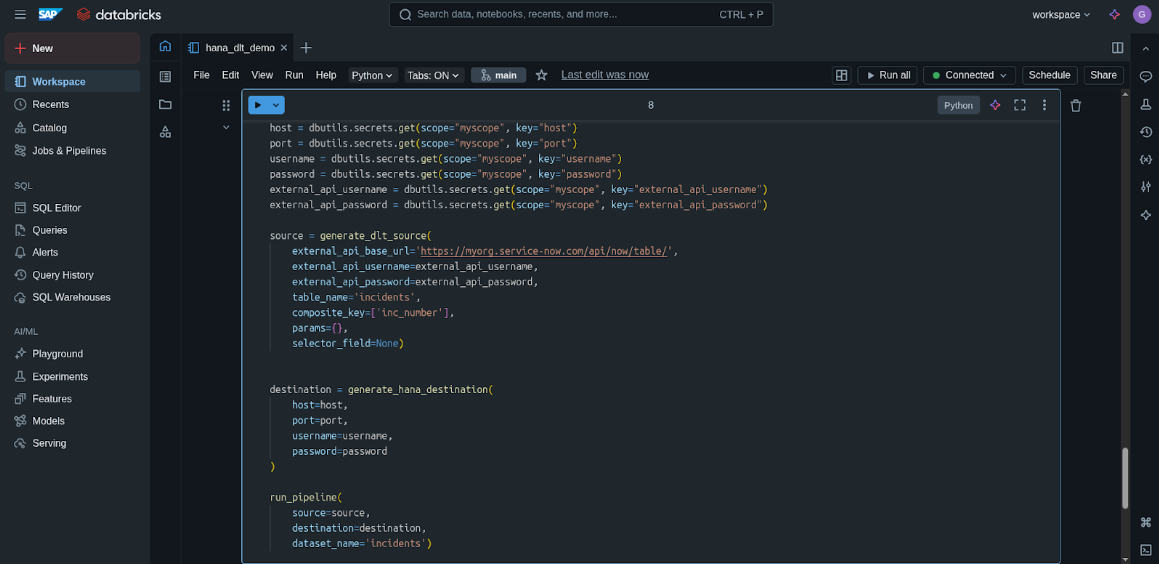Viewport: 1159px width, 564px height.
Task: Open the comments side panel icon
Action: tap(1146, 76)
